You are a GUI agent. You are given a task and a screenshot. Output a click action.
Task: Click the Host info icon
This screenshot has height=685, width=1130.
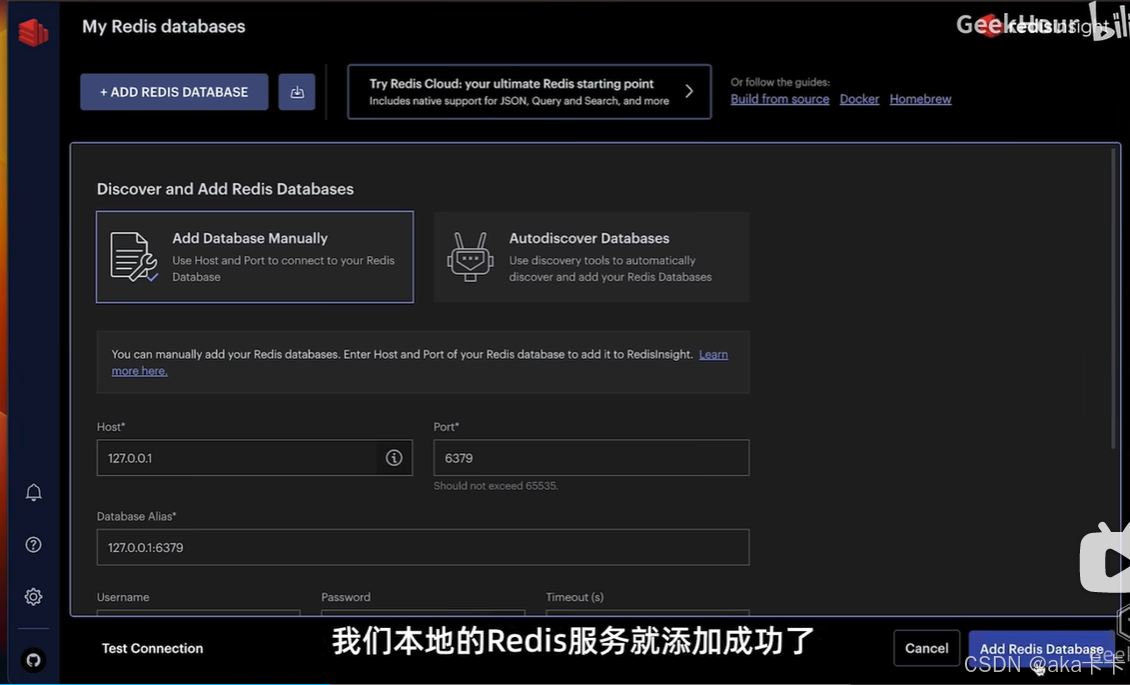pos(393,457)
